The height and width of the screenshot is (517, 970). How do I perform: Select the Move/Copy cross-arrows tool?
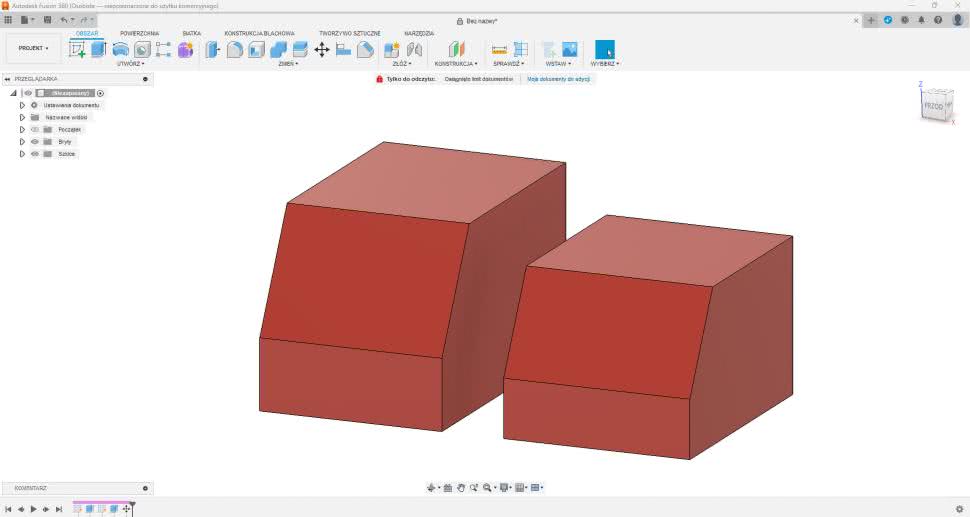pyautogui.click(x=322, y=49)
